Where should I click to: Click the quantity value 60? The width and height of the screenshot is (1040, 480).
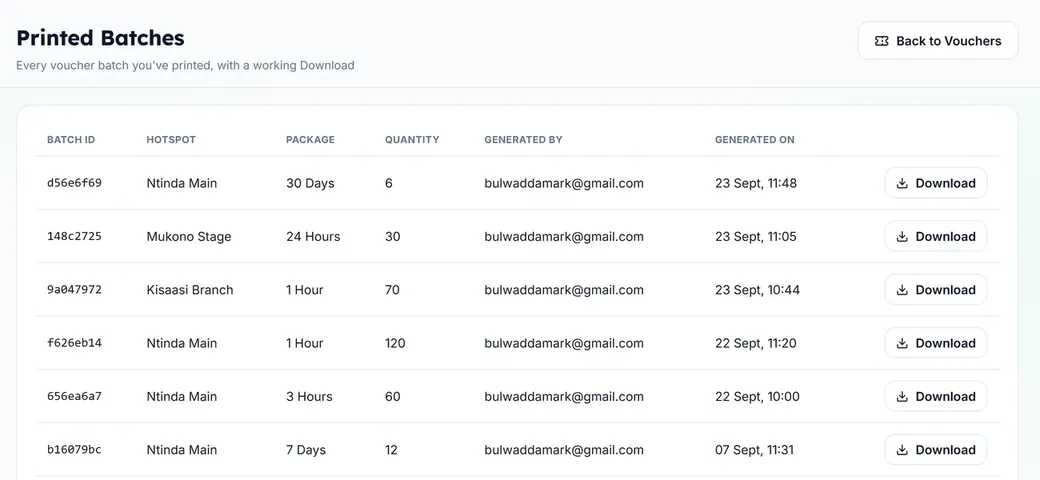click(393, 396)
